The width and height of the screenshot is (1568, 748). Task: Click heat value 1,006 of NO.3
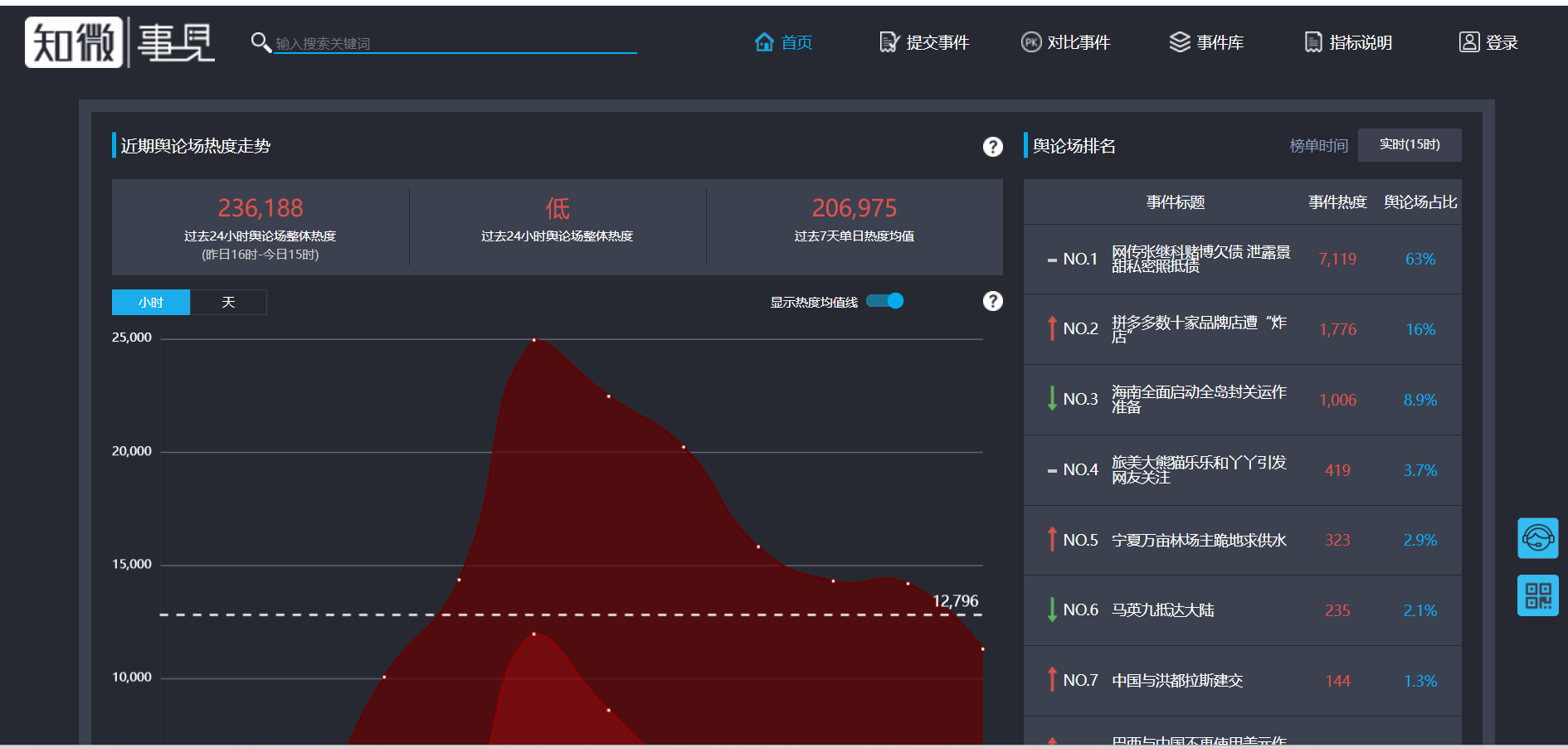[1337, 400]
